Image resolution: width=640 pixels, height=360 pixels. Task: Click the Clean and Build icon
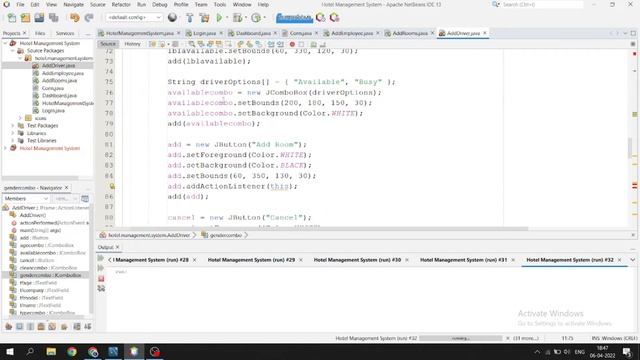204,18
